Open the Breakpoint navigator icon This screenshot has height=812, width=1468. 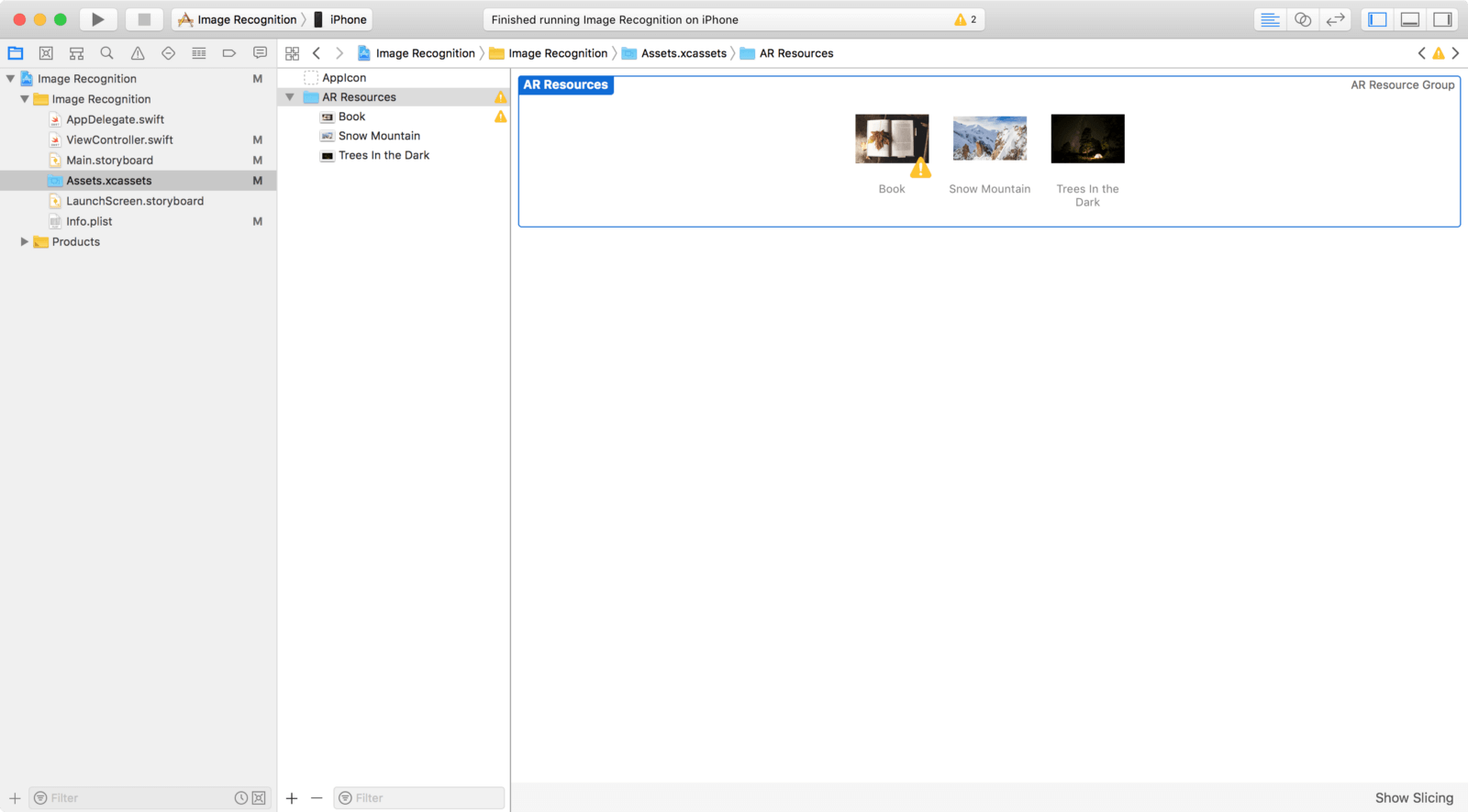click(x=229, y=53)
